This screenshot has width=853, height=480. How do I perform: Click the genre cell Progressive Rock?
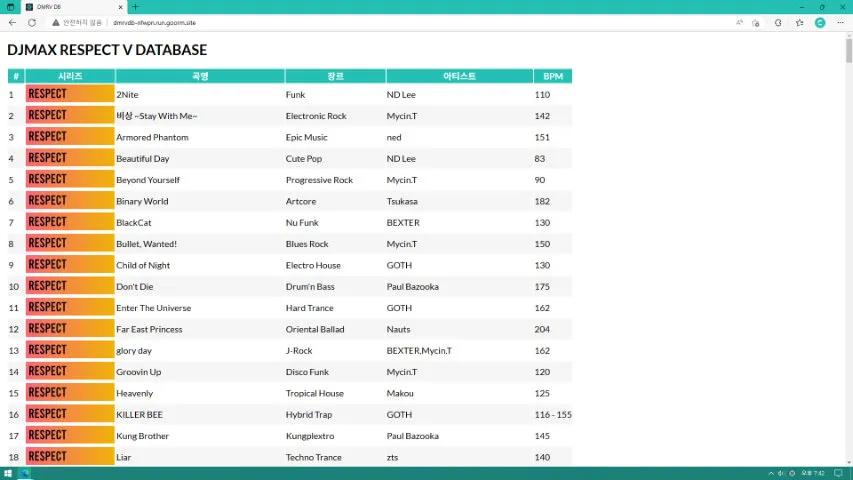click(319, 180)
